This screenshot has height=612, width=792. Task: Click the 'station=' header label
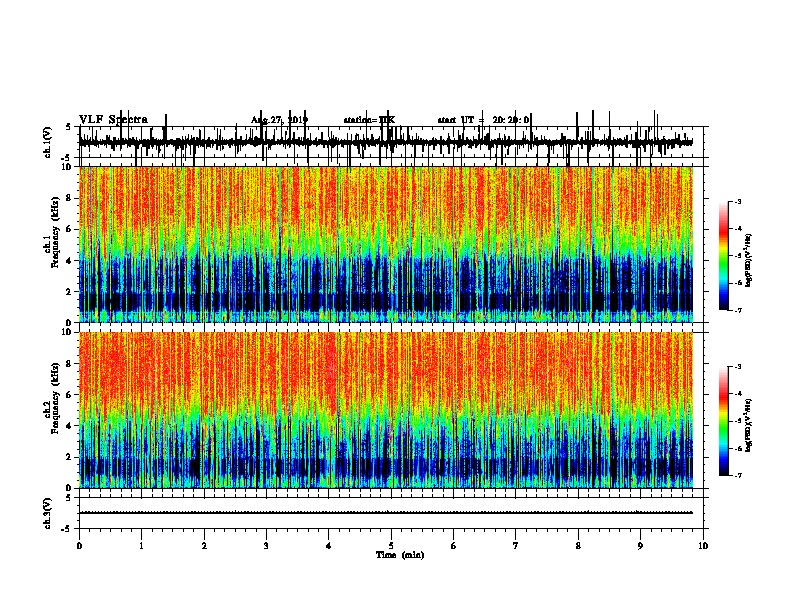coord(361,120)
